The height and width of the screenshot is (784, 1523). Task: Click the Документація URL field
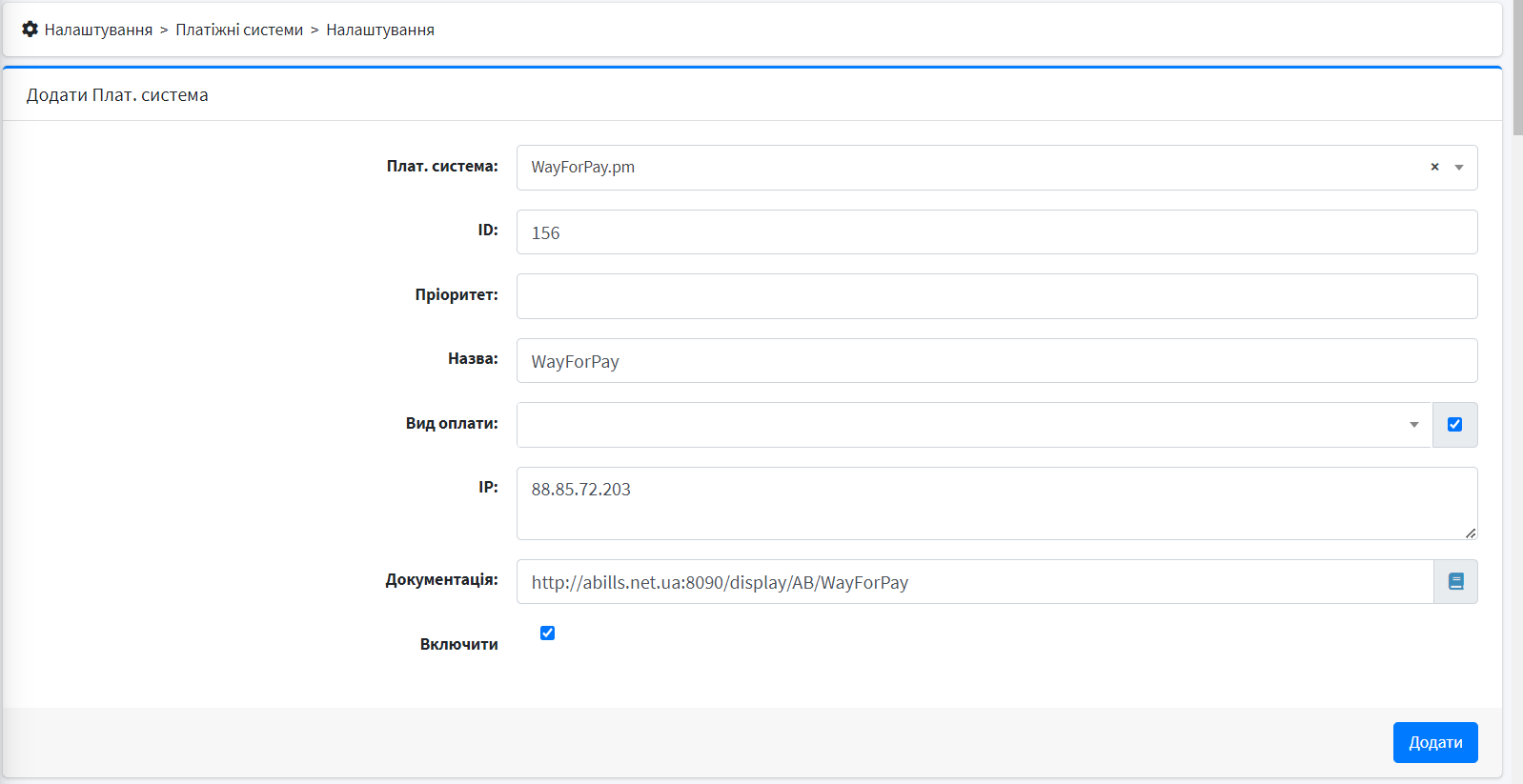975,581
